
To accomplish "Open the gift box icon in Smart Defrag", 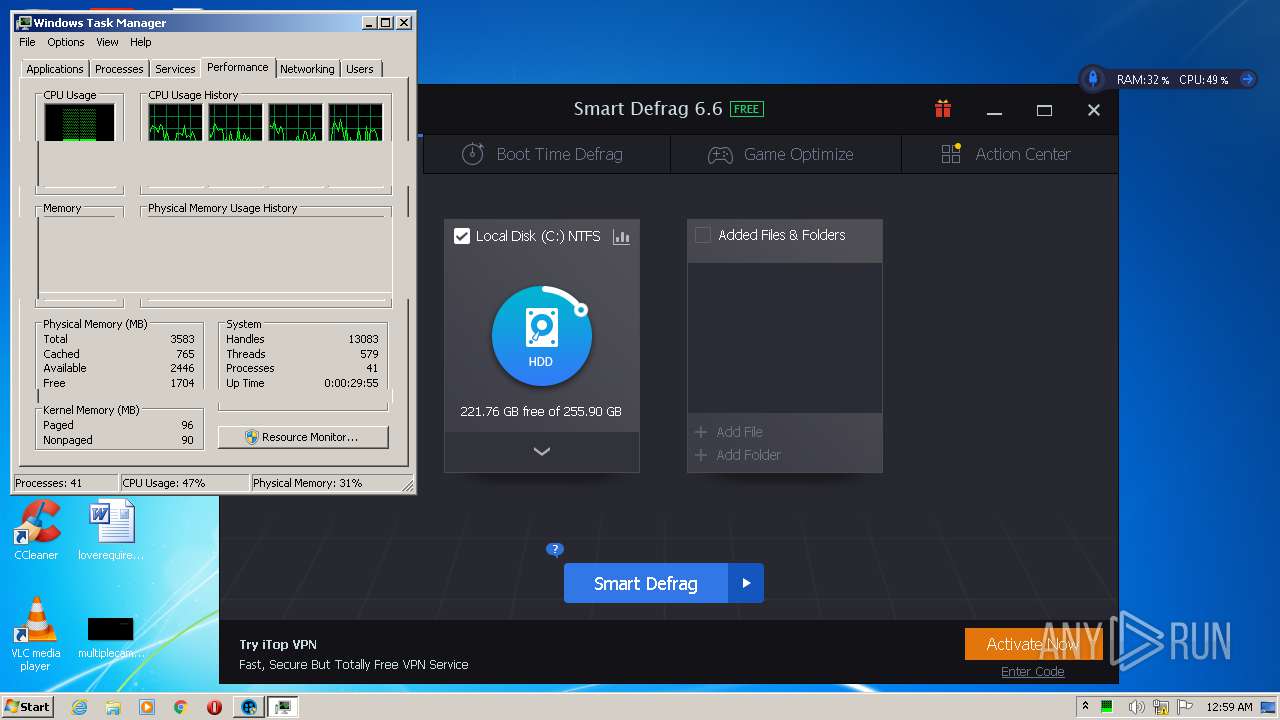I will (x=942, y=109).
